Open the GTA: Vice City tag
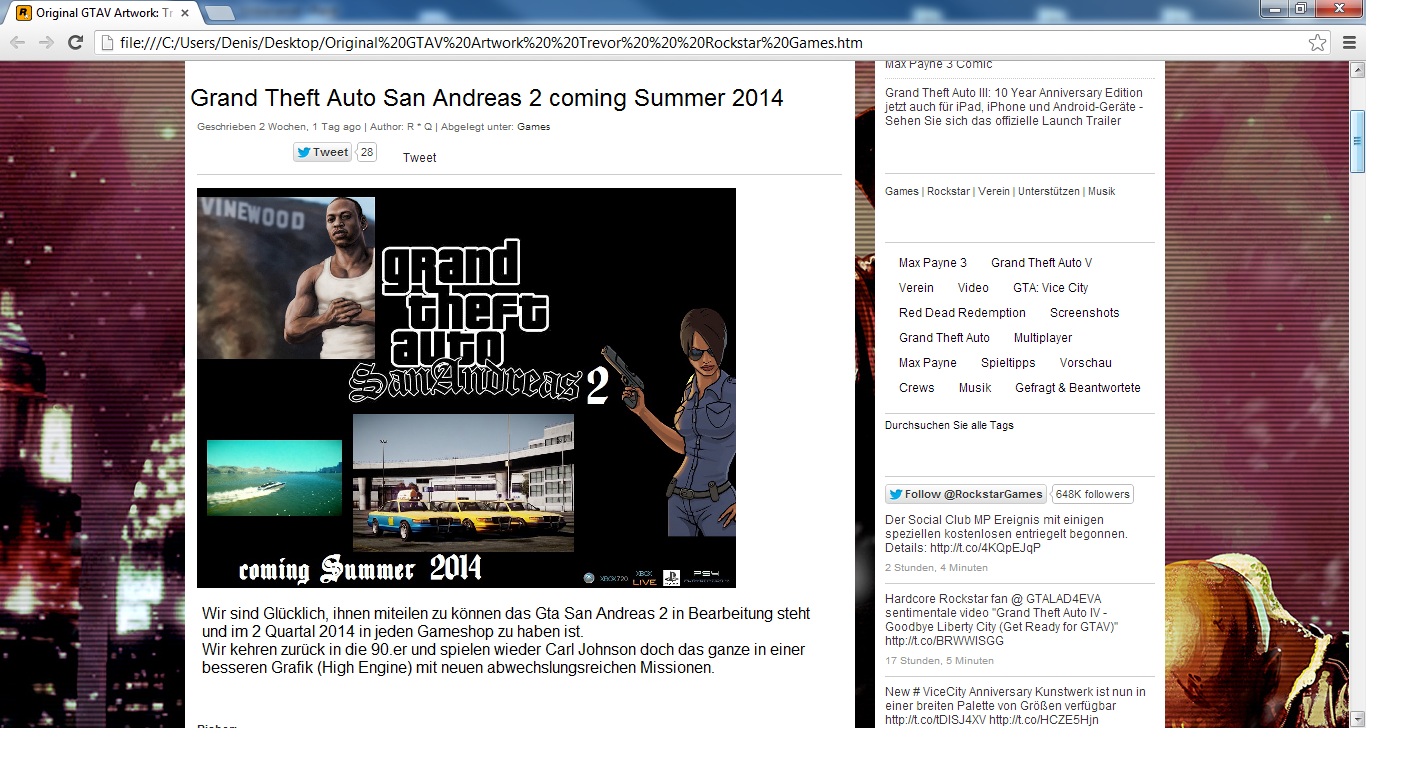 coord(1050,288)
